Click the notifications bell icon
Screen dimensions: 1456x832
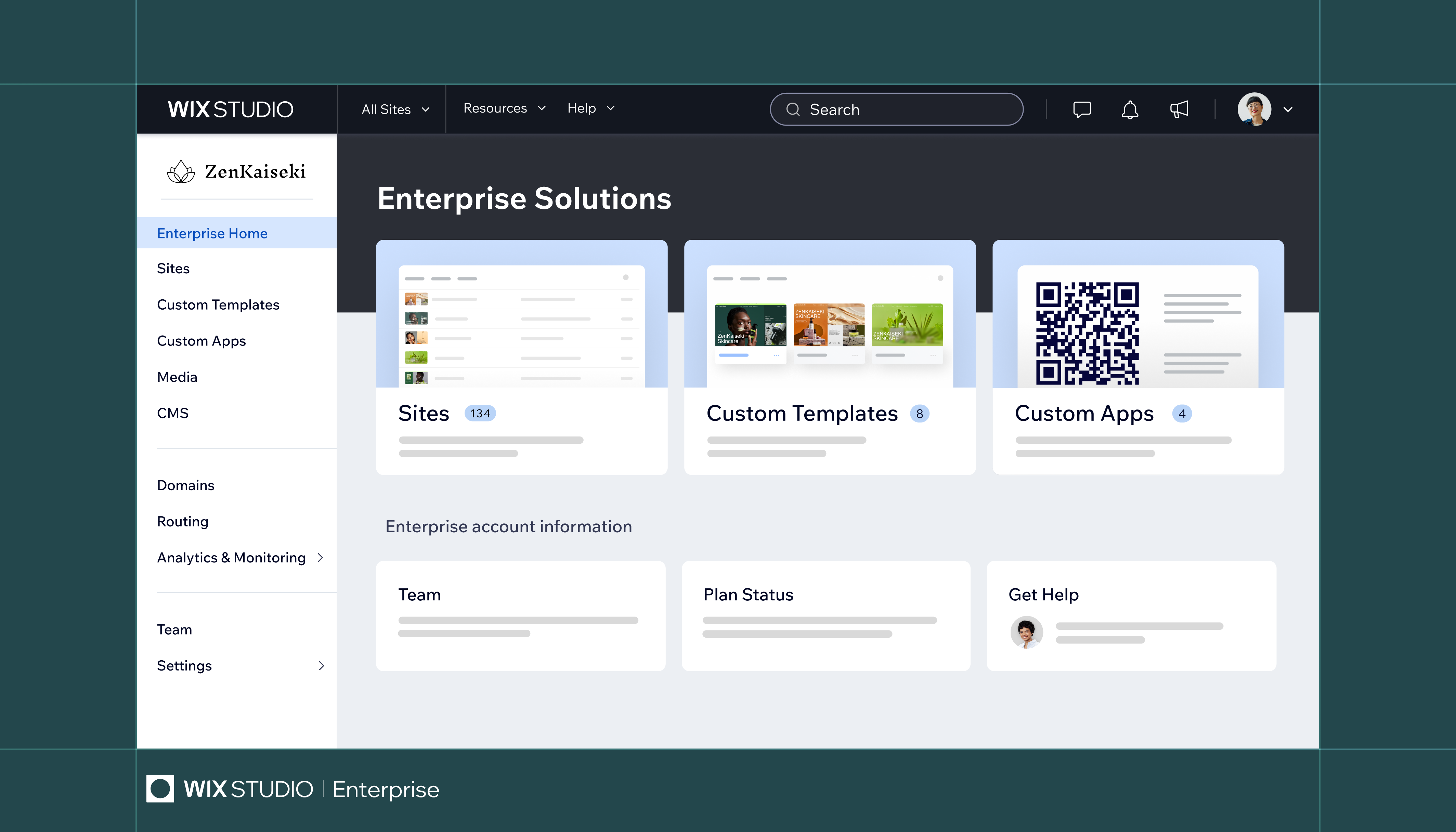pyautogui.click(x=1130, y=109)
